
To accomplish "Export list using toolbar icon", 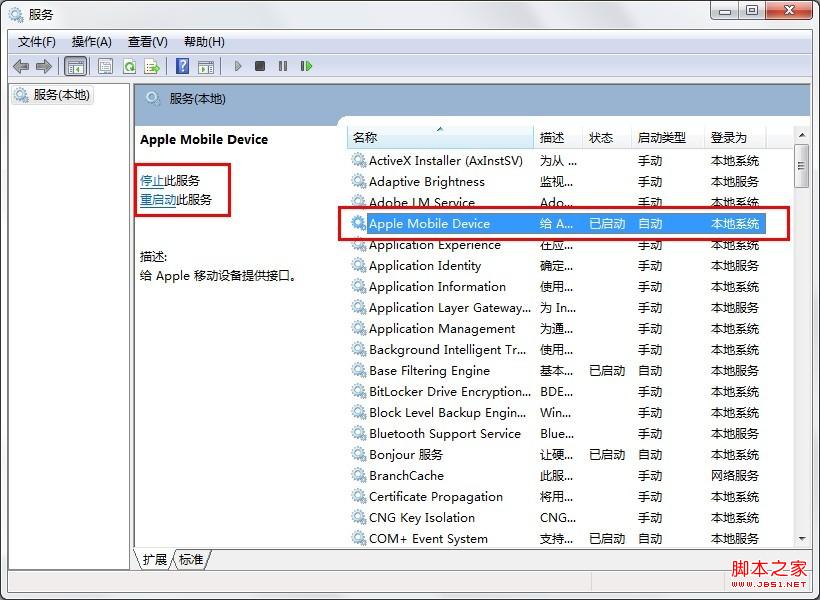I will point(152,66).
